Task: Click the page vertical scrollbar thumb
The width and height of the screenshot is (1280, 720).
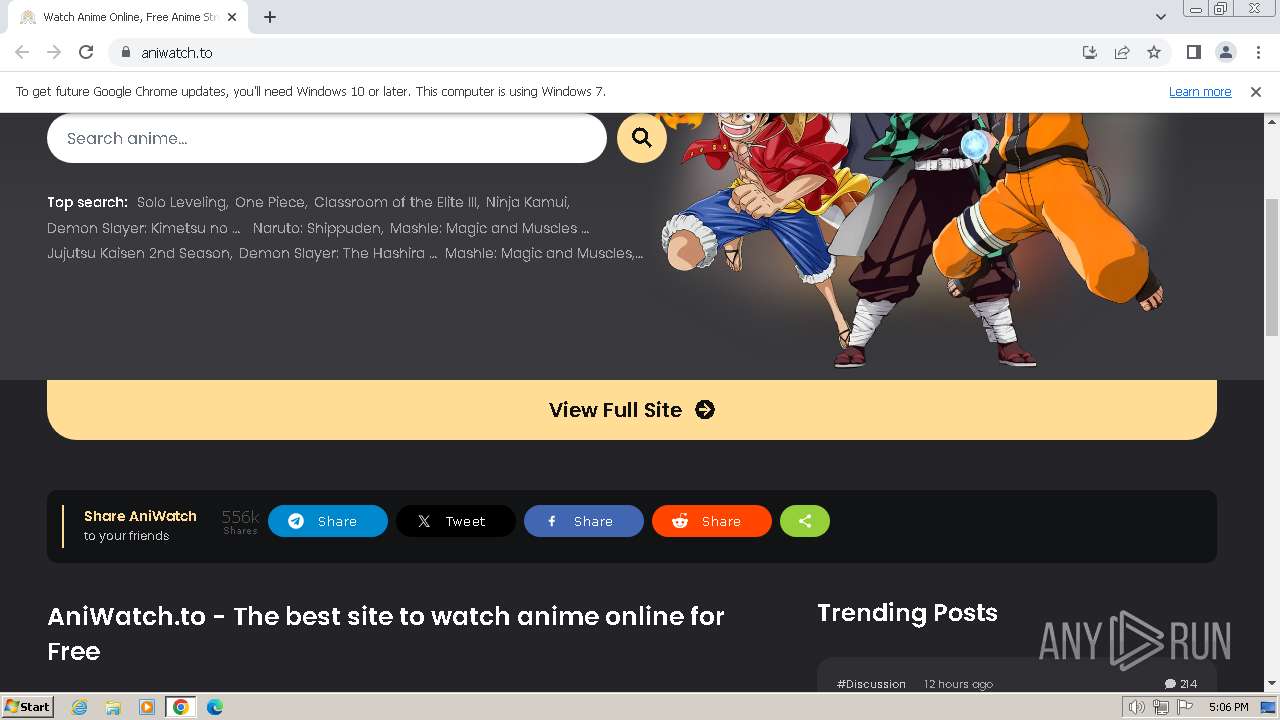Action: [1272, 267]
